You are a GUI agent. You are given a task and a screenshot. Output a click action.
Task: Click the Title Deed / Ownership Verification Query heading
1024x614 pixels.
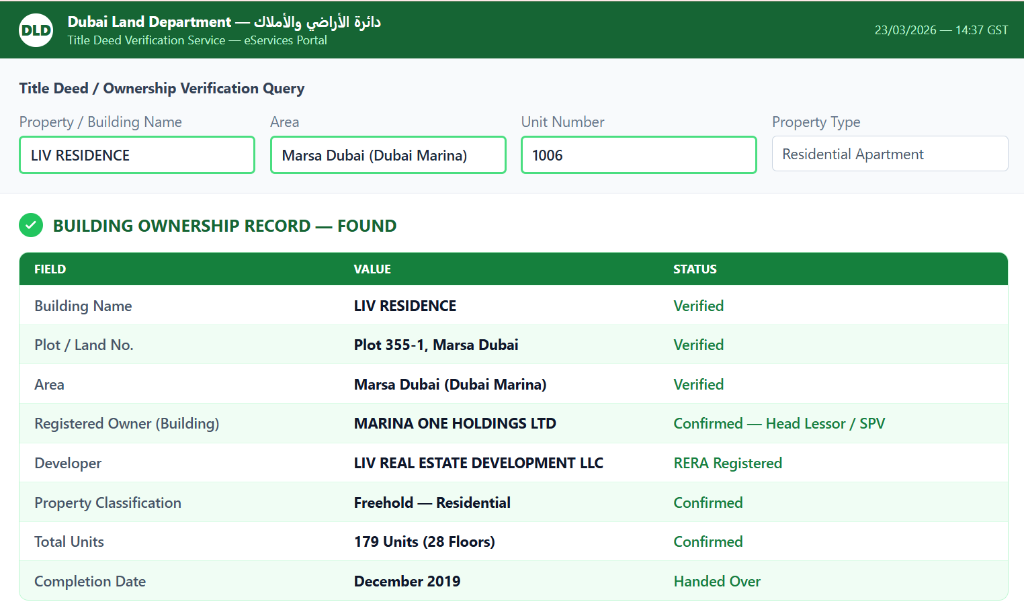(161, 88)
